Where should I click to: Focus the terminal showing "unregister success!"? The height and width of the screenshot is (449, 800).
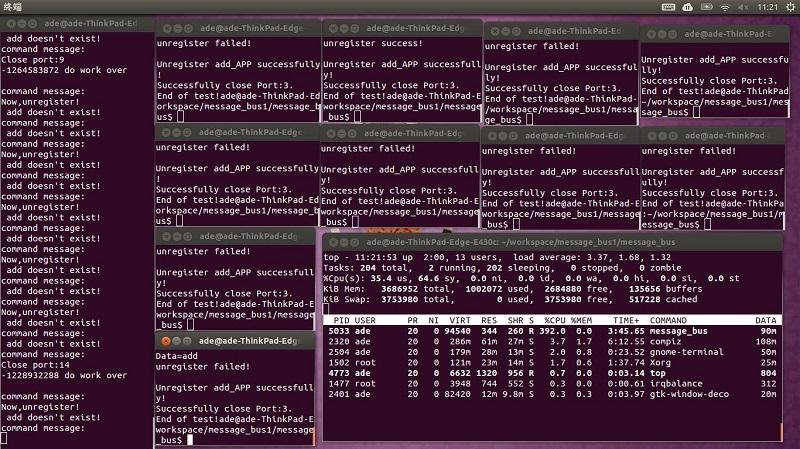pos(400,80)
